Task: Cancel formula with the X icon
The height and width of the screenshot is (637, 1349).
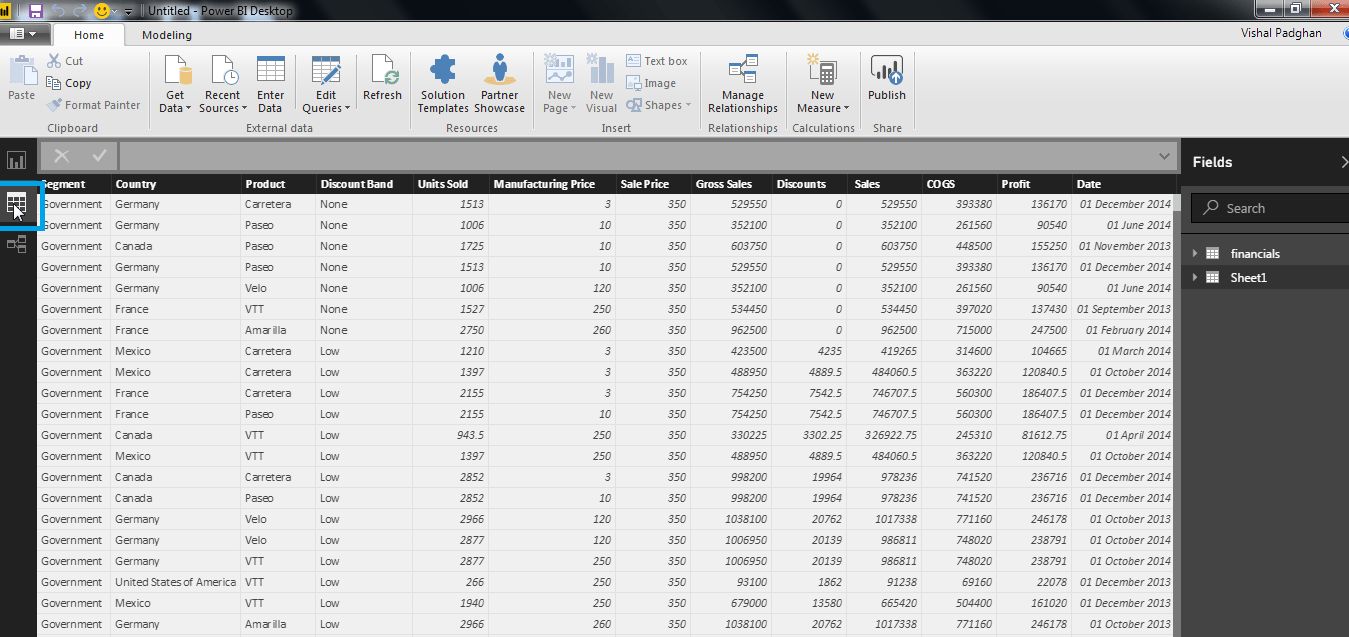Action: [x=62, y=156]
